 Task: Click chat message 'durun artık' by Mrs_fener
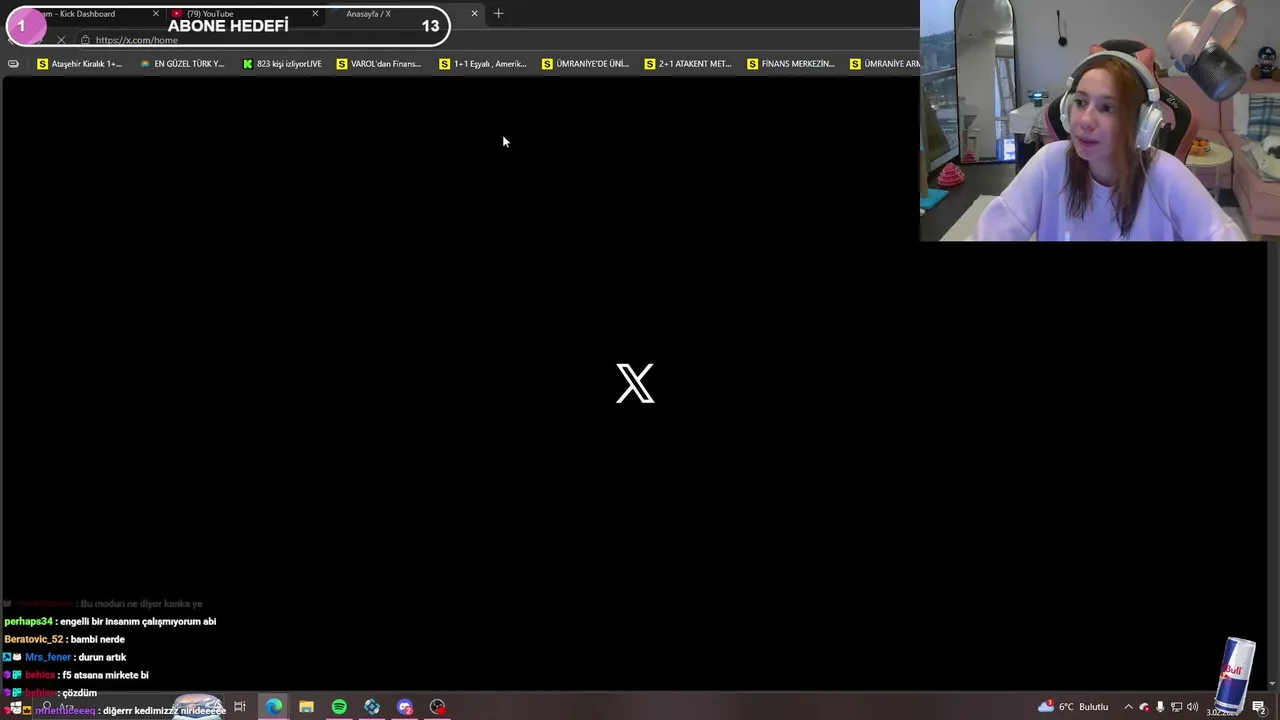pos(64,657)
